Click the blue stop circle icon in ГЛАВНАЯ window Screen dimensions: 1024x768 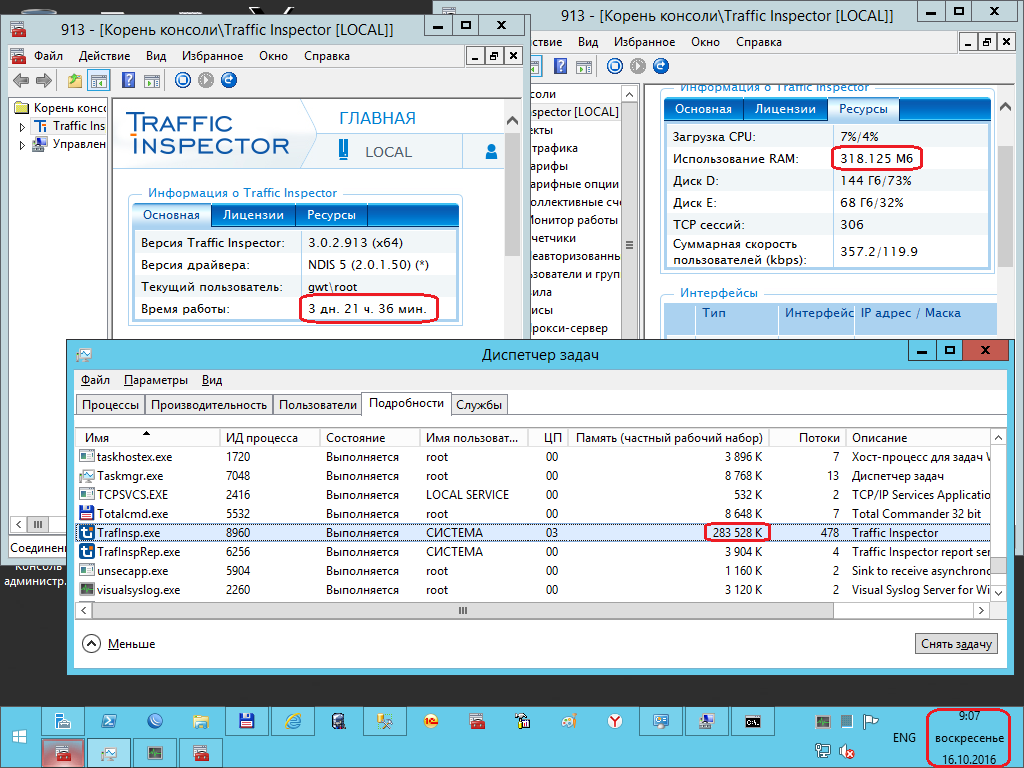pyautogui.click(x=183, y=80)
